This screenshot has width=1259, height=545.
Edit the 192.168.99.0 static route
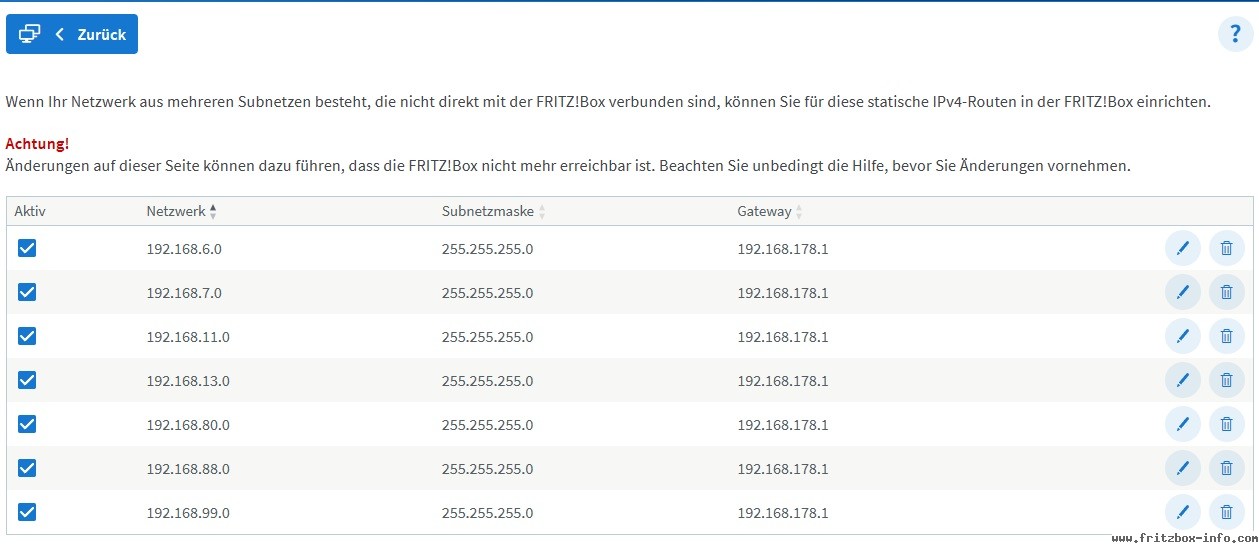click(x=1182, y=512)
